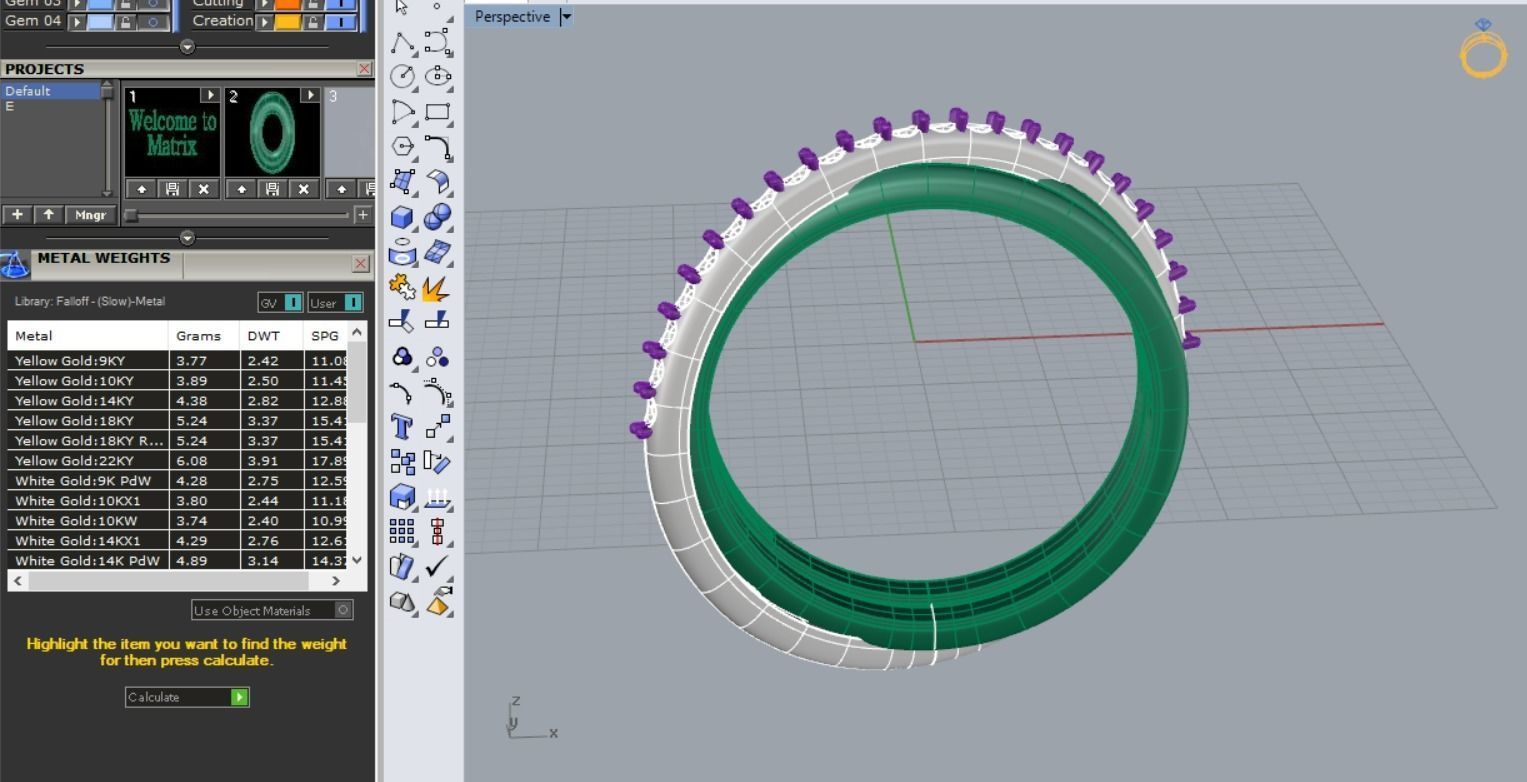The width and height of the screenshot is (1527, 782).
Task: Select the explode tool
Action: point(438,288)
